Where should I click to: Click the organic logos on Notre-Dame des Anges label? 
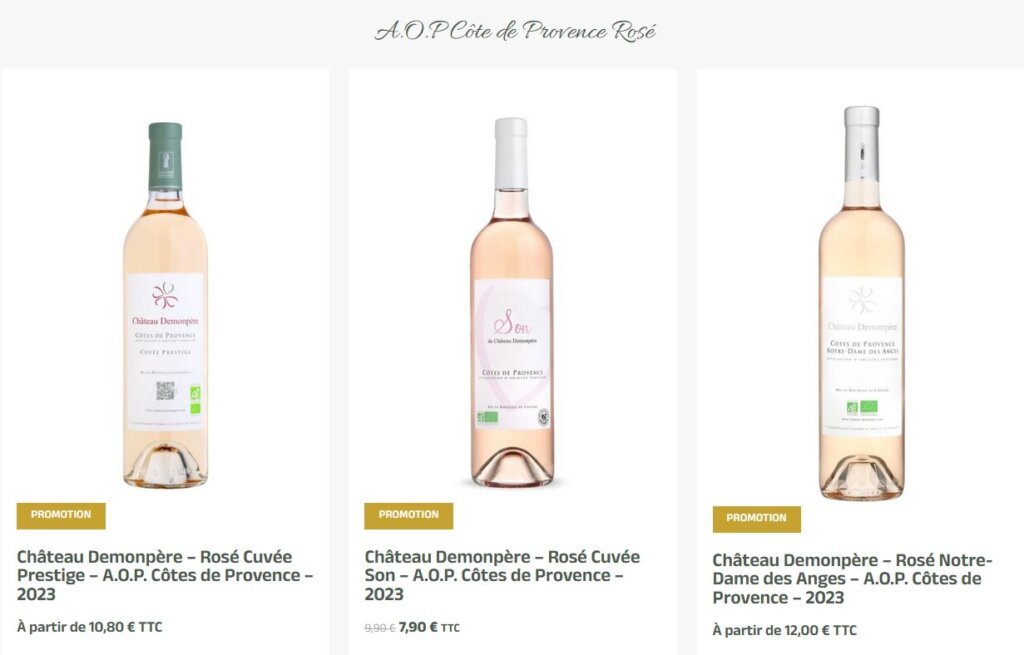click(861, 407)
